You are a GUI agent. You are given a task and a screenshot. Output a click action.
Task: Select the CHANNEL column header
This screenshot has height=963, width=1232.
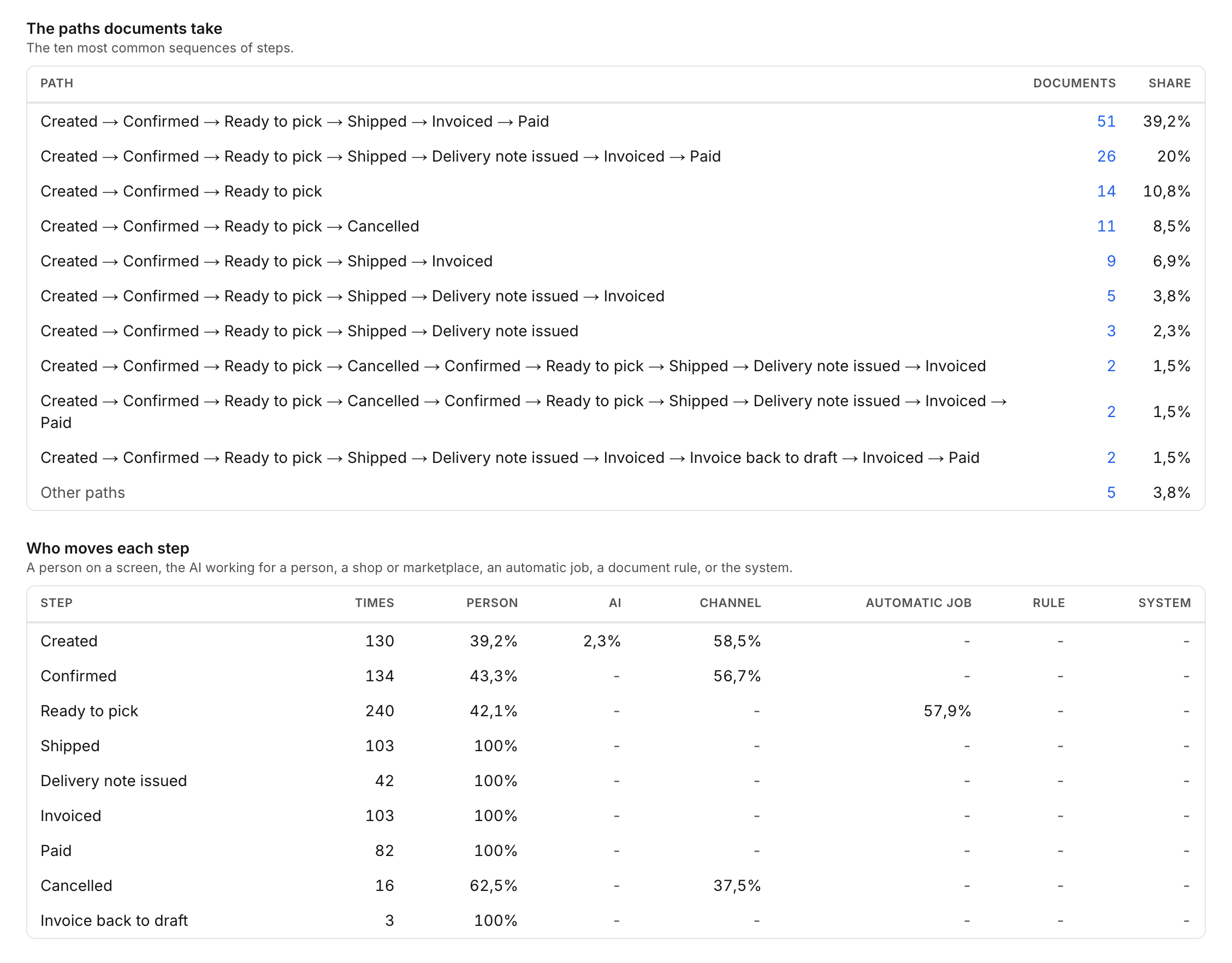coord(730,603)
